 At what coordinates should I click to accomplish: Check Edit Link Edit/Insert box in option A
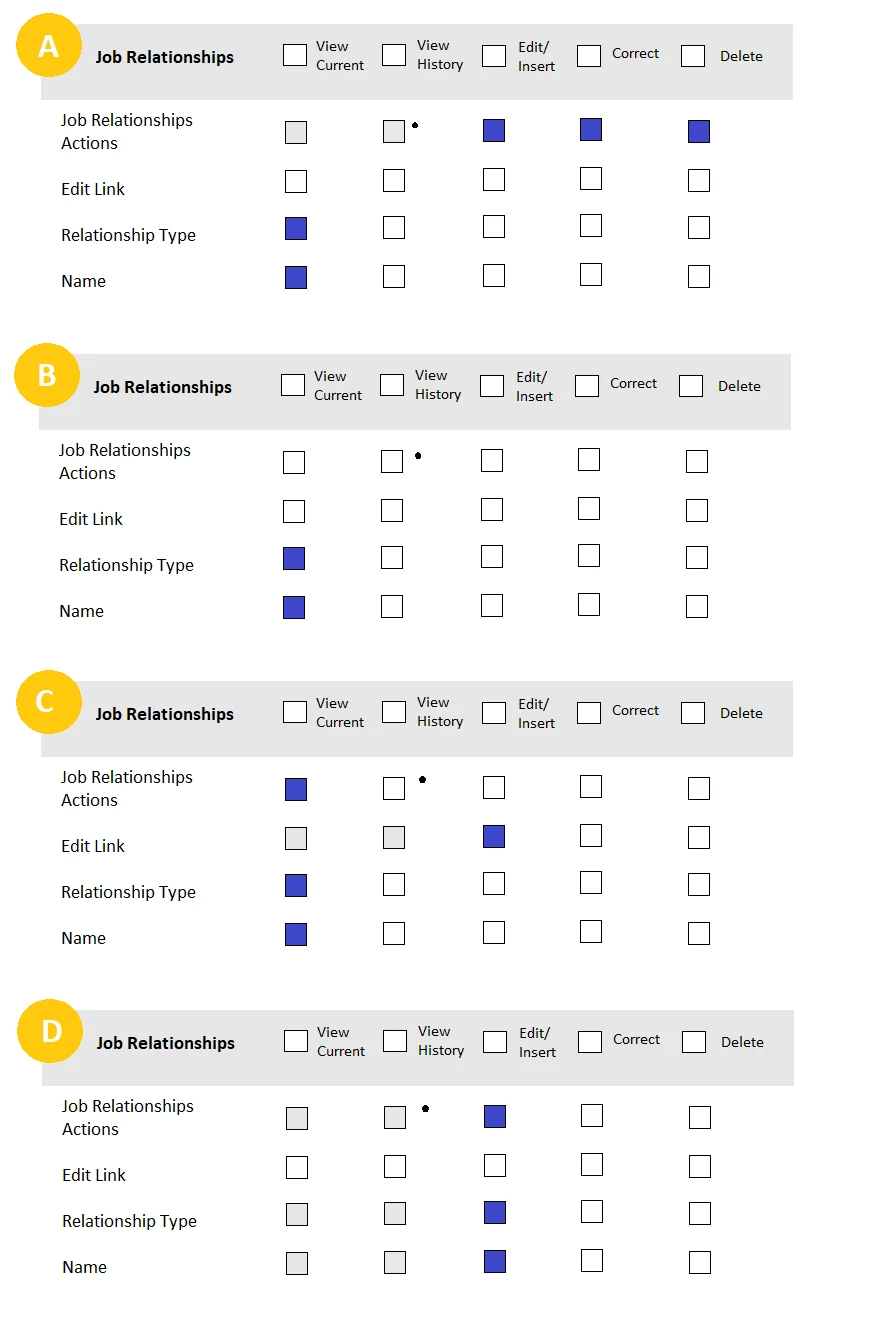(494, 180)
